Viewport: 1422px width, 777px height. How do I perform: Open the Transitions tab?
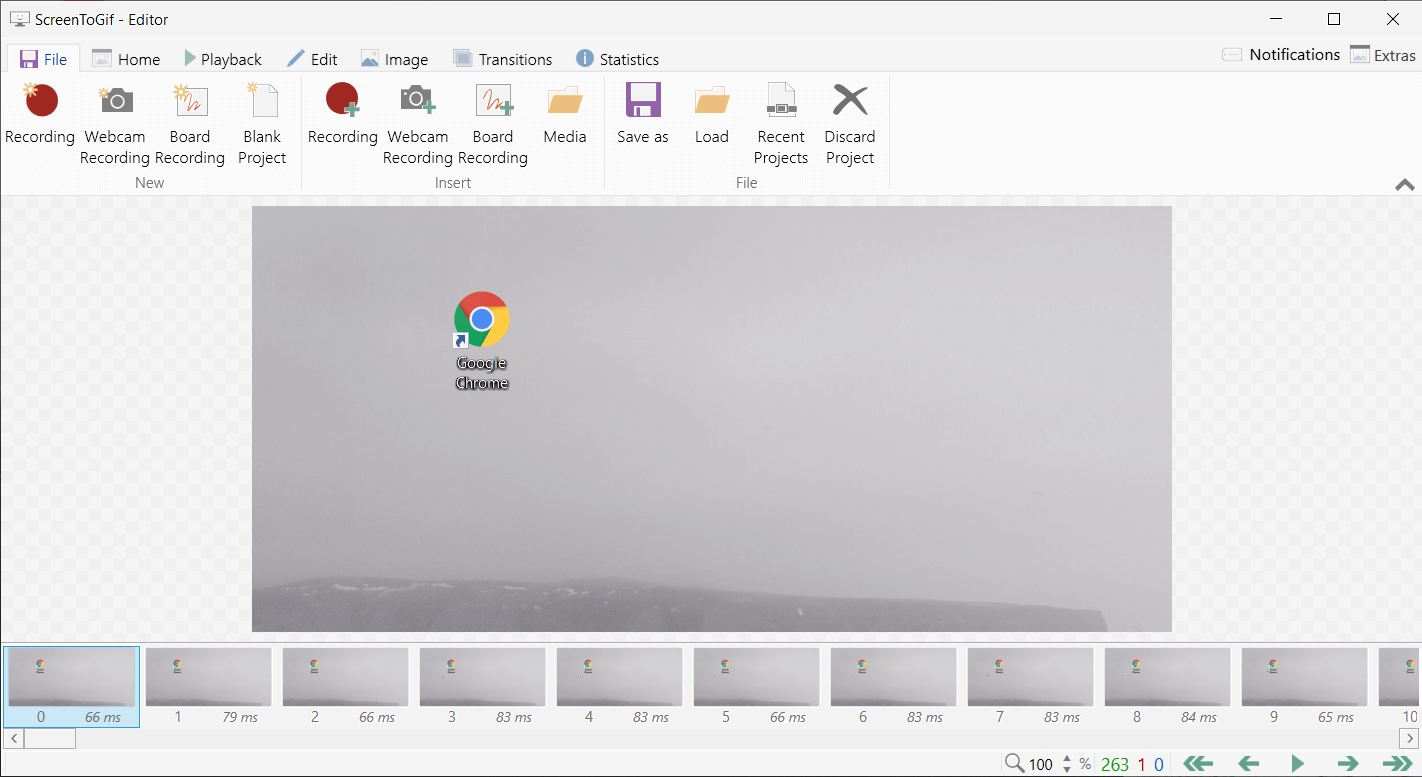[502, 59]
